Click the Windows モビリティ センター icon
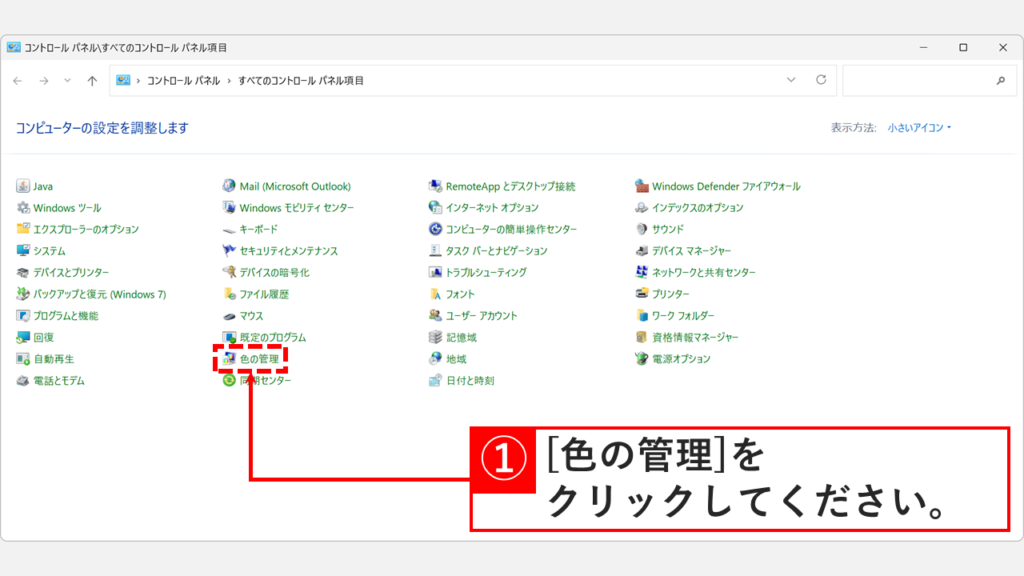The height and width of the screenshot is (576, 1024). tap(229, 208)
